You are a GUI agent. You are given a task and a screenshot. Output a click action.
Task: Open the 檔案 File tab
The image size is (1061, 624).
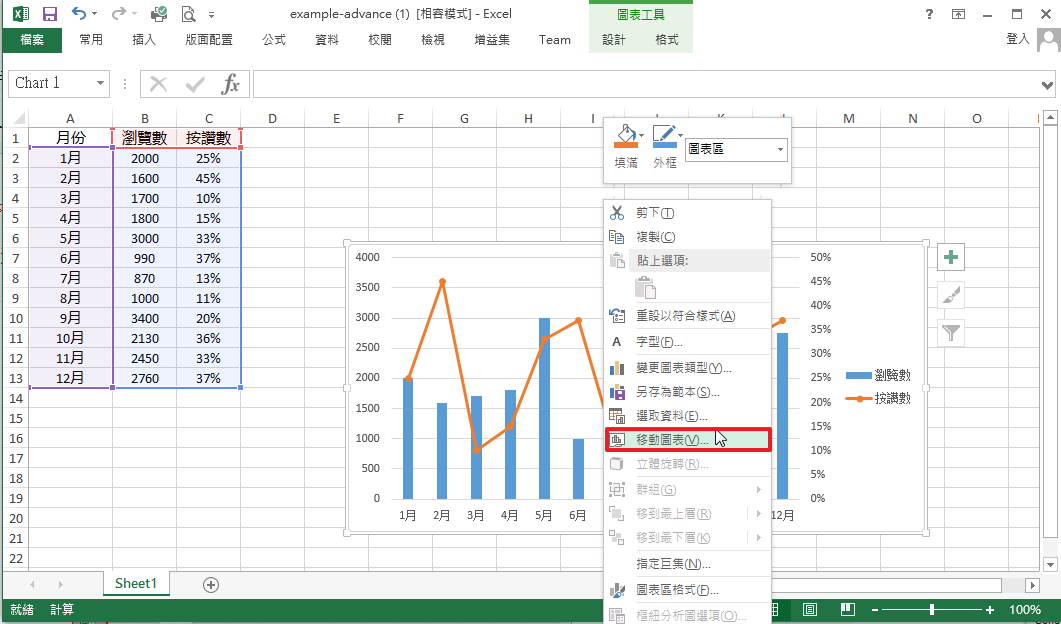[32, 40]
